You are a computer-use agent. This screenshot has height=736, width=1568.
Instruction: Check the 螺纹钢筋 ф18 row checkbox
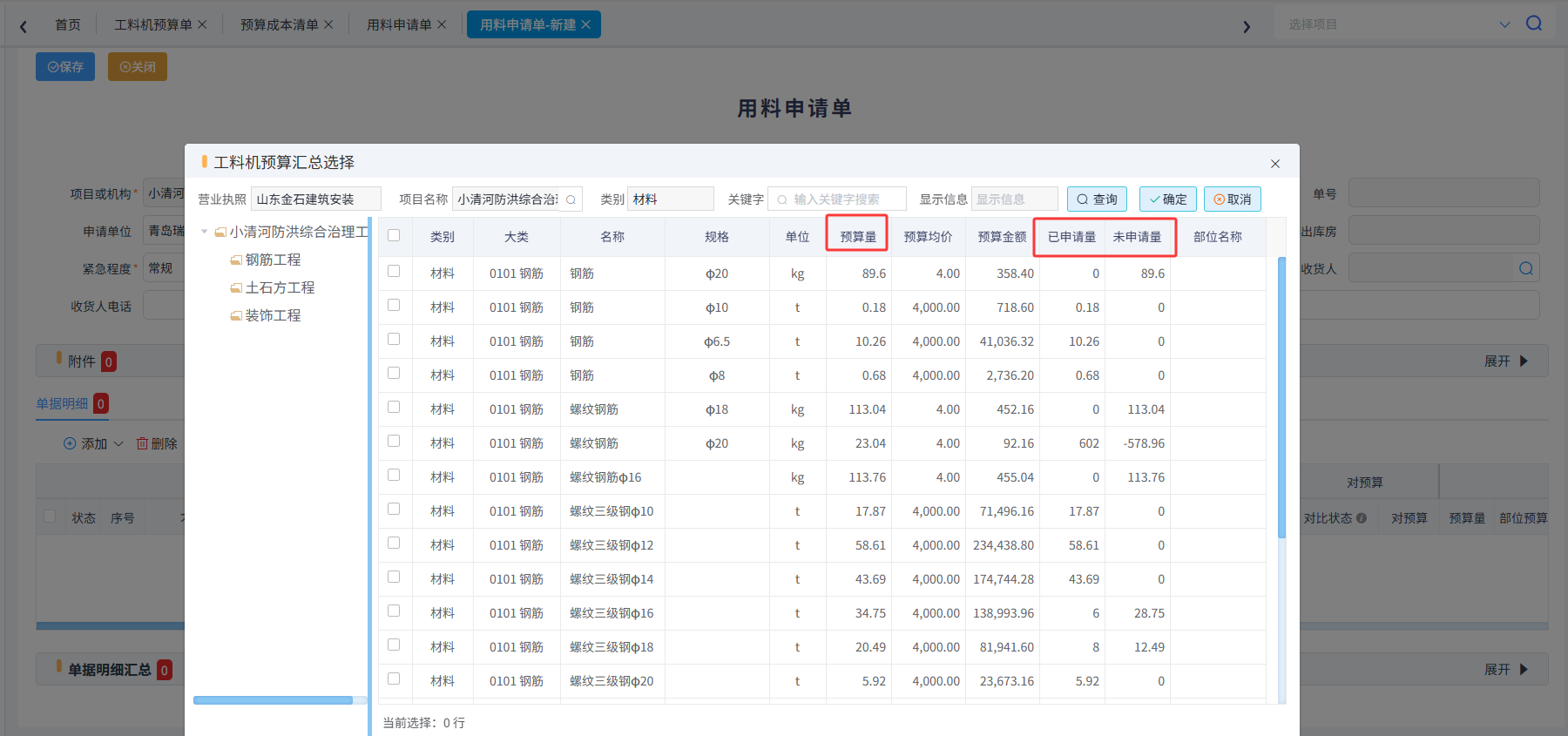pos(394,407)
